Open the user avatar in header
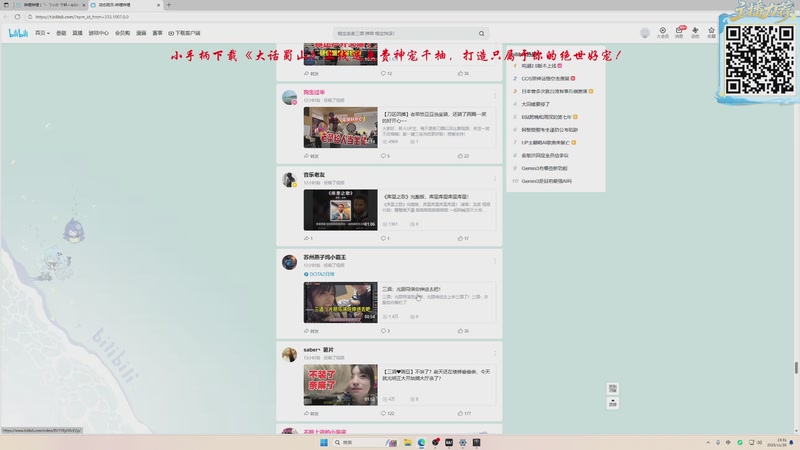This screenshot has width=800, height=450. click(x=645, y=33)
